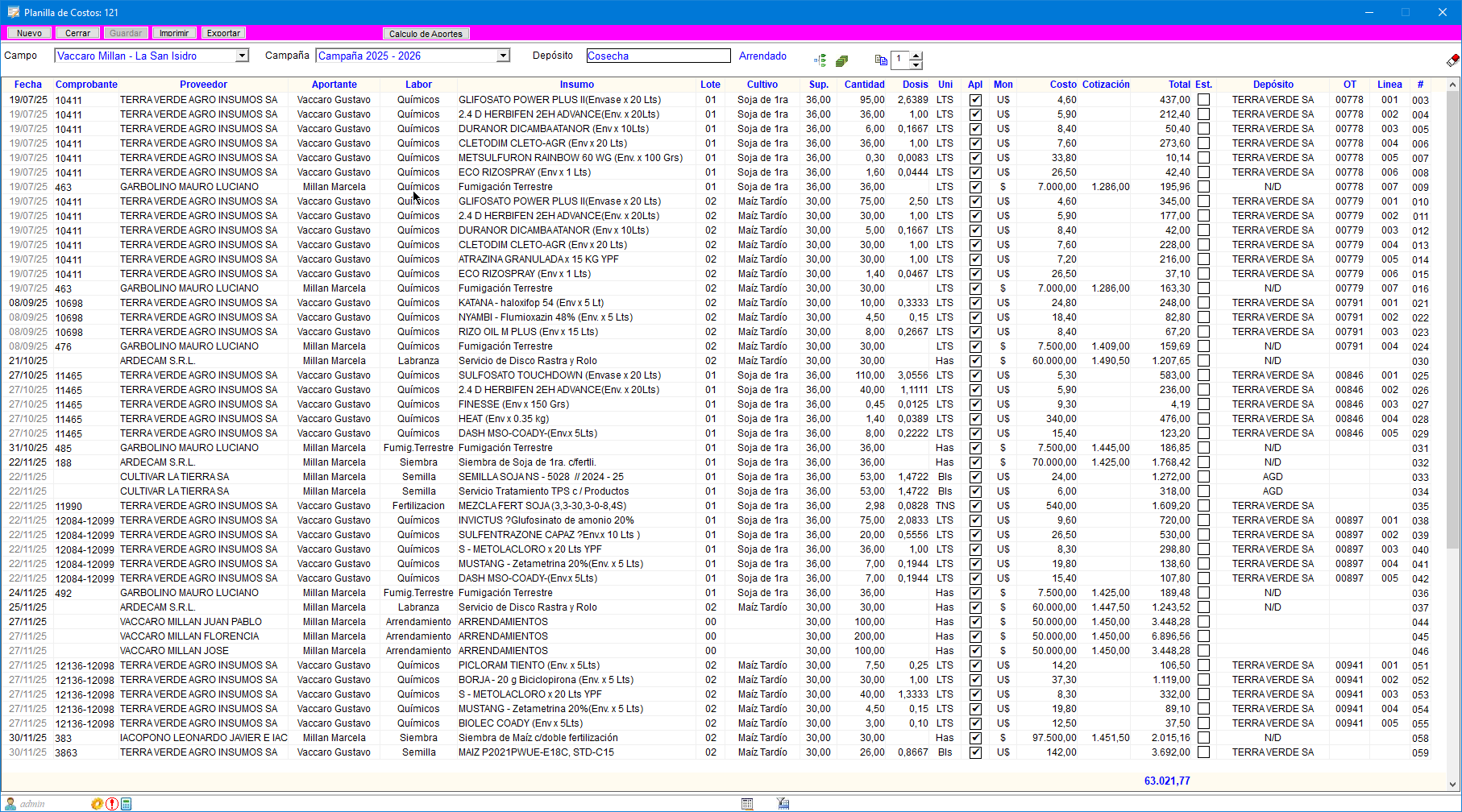Open the orange gear settings icon

97,804
